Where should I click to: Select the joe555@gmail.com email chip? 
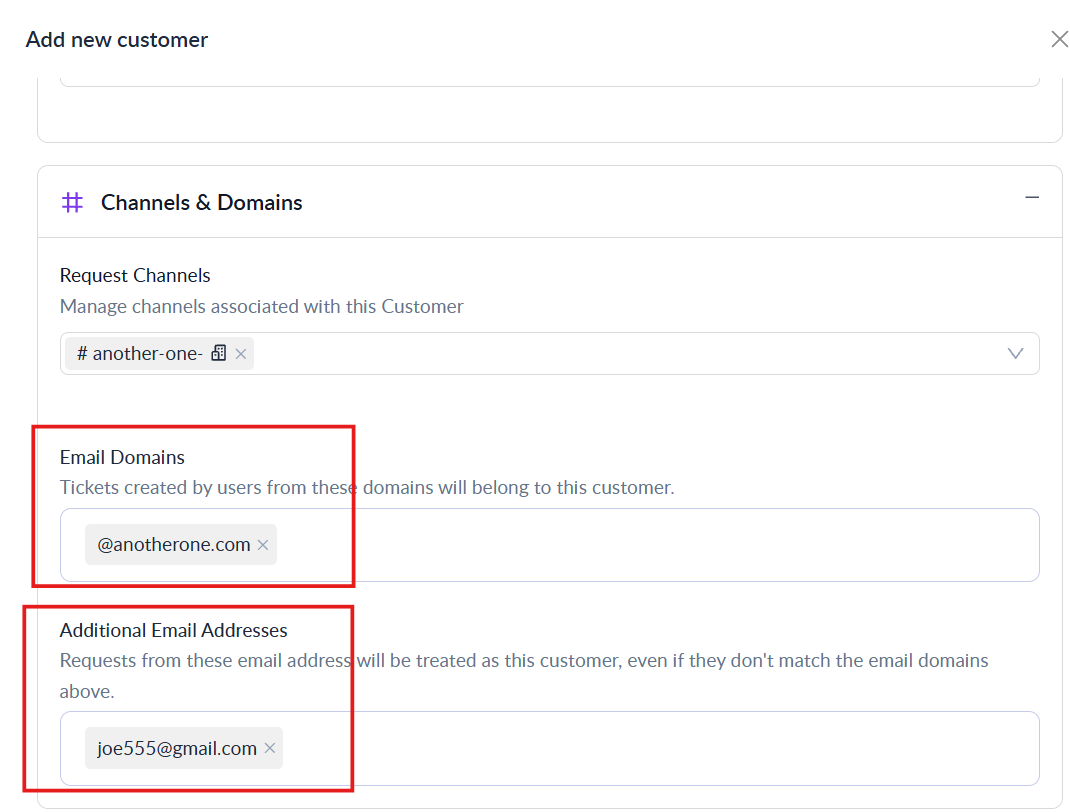click(x=176, y=749)
